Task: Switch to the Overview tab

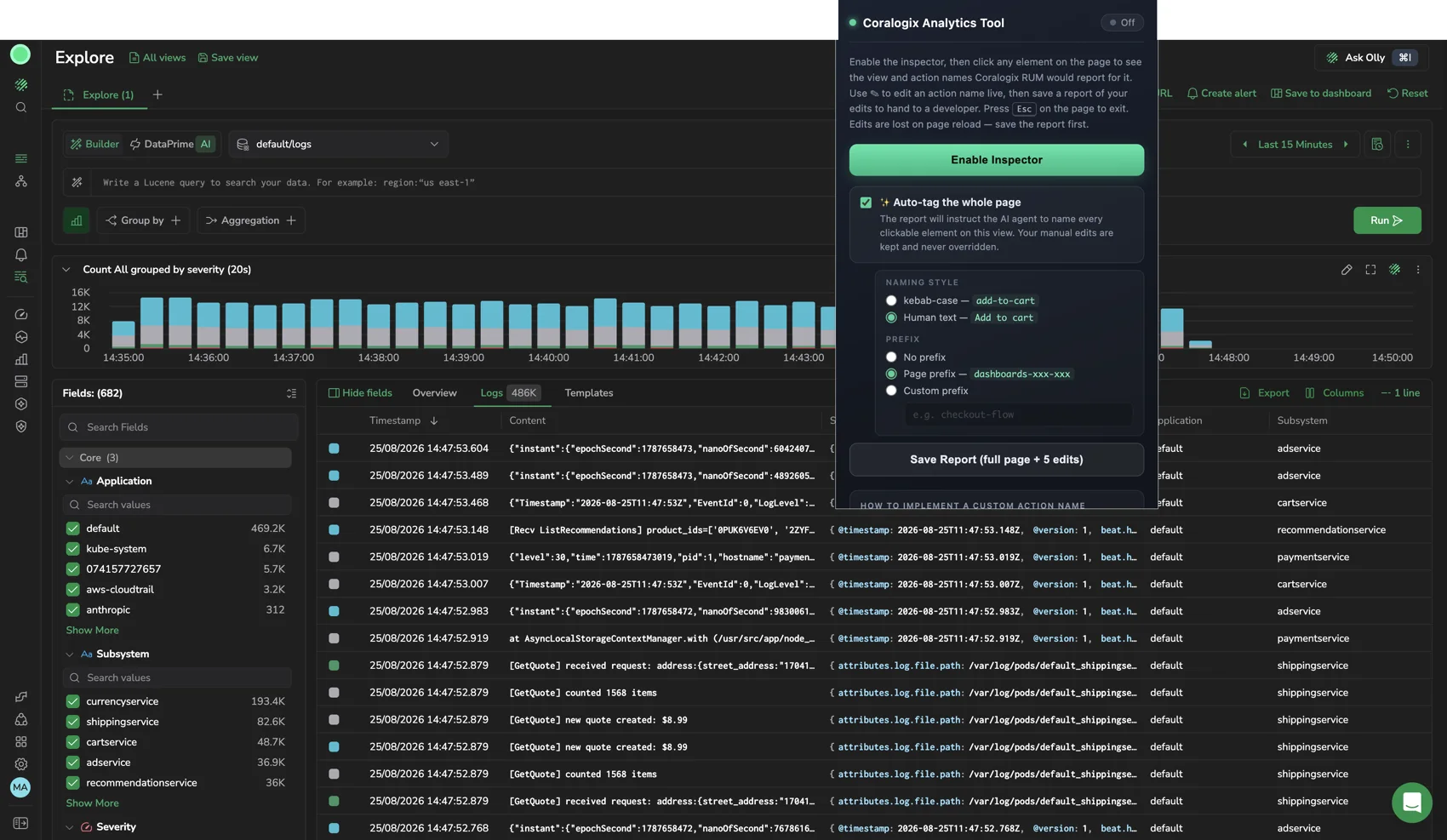Action: click(x=434, y=393)
